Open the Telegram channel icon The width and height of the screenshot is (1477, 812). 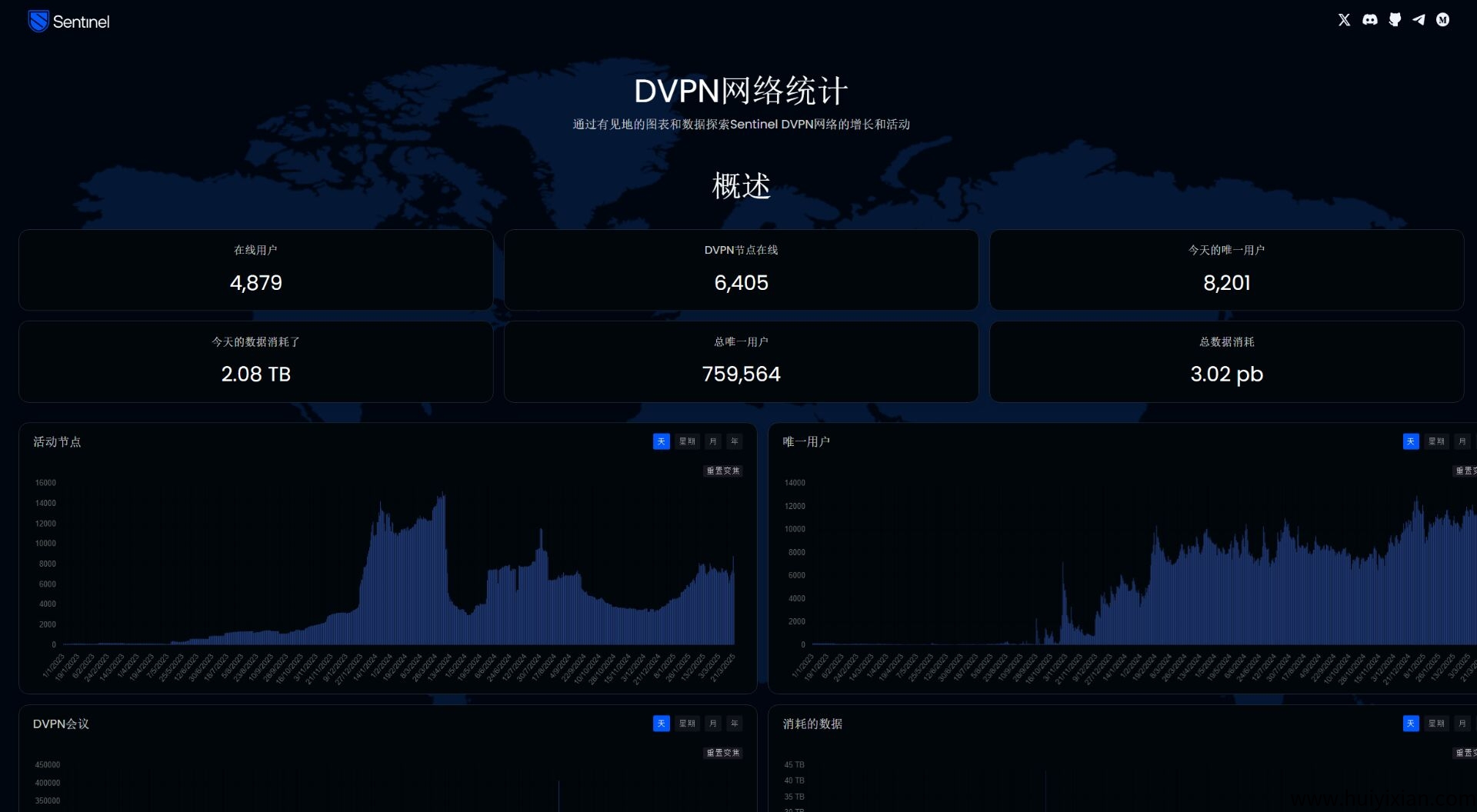click(1419, 20)
